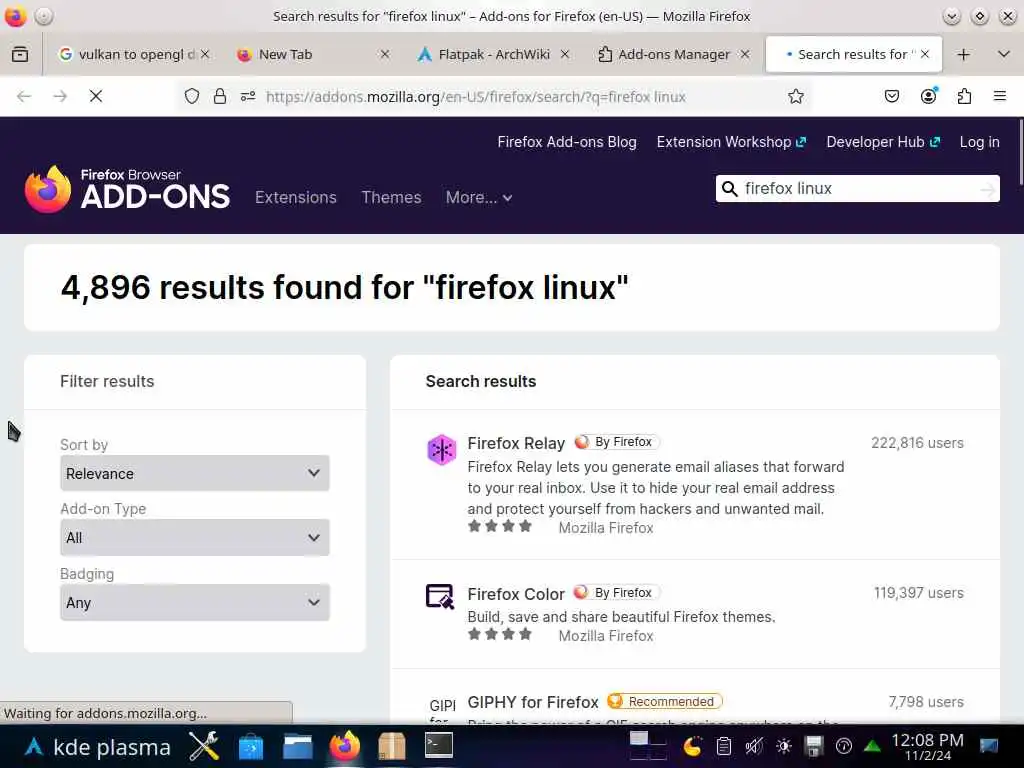Submit search with the arrow in search box
Viewport: 1024px width, 768px height.
click(987, 189)
